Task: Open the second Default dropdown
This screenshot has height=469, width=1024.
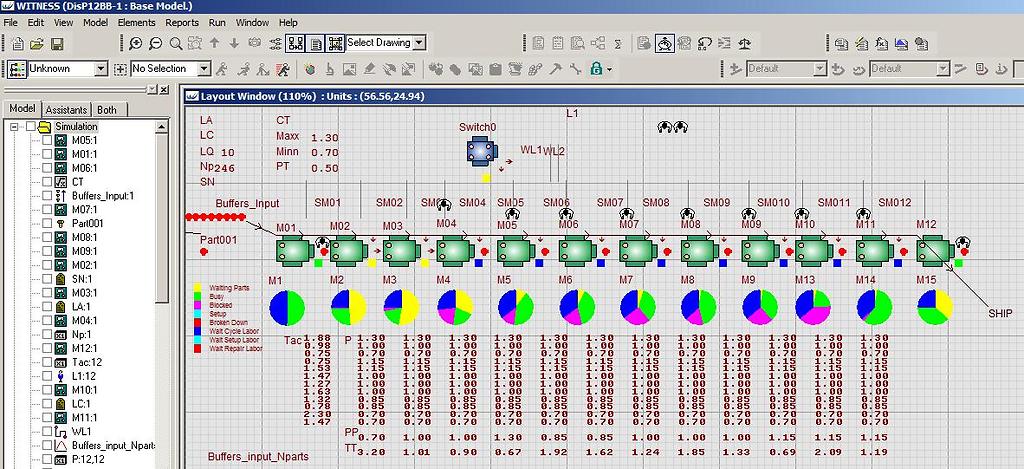Action: 942,69
